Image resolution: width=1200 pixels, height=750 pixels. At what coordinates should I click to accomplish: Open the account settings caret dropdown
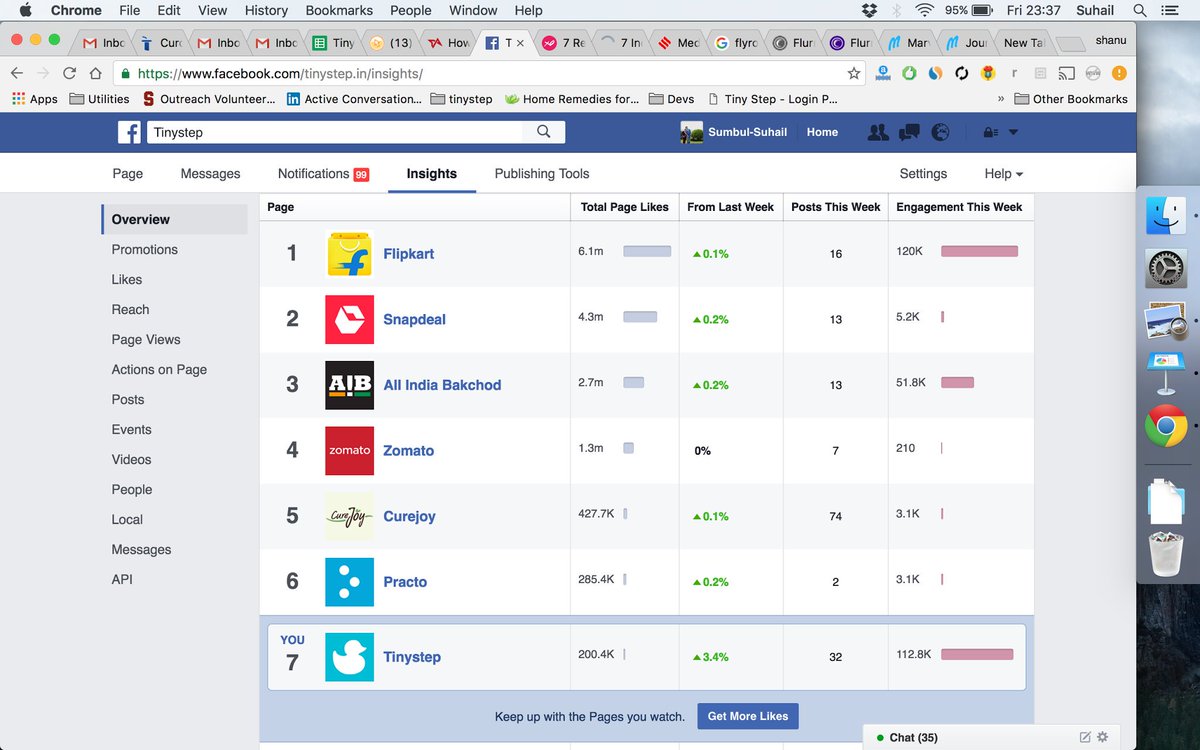pos(1012,131)
